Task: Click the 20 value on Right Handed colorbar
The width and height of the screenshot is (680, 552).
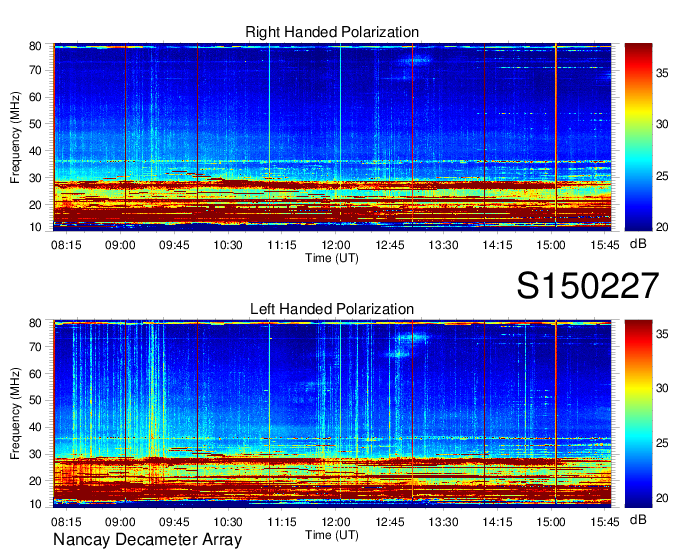Action: [x=662, y=227]
